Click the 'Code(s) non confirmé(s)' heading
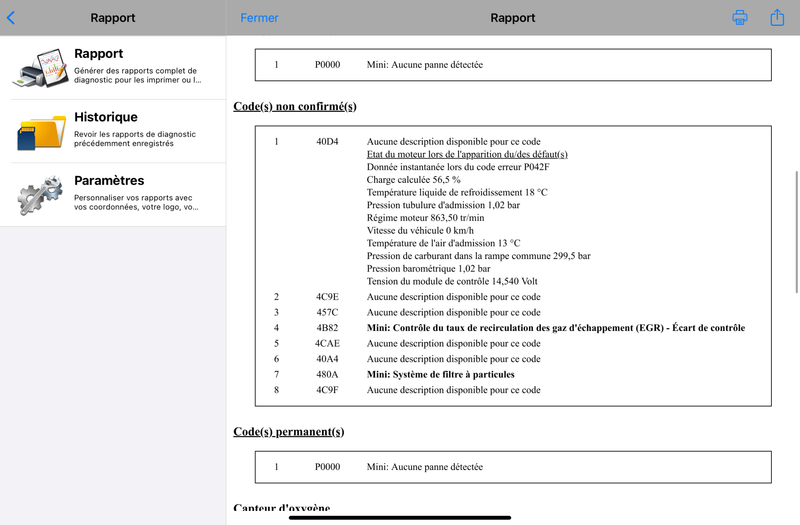This screenshot has height=525, width=800. tap(295, 107)
